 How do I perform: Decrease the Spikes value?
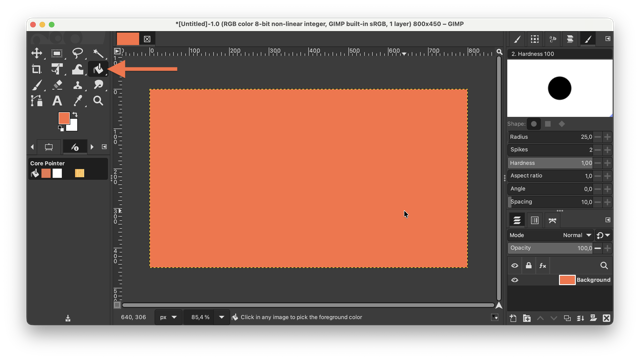pyautogui.click(x=598, y=150)
